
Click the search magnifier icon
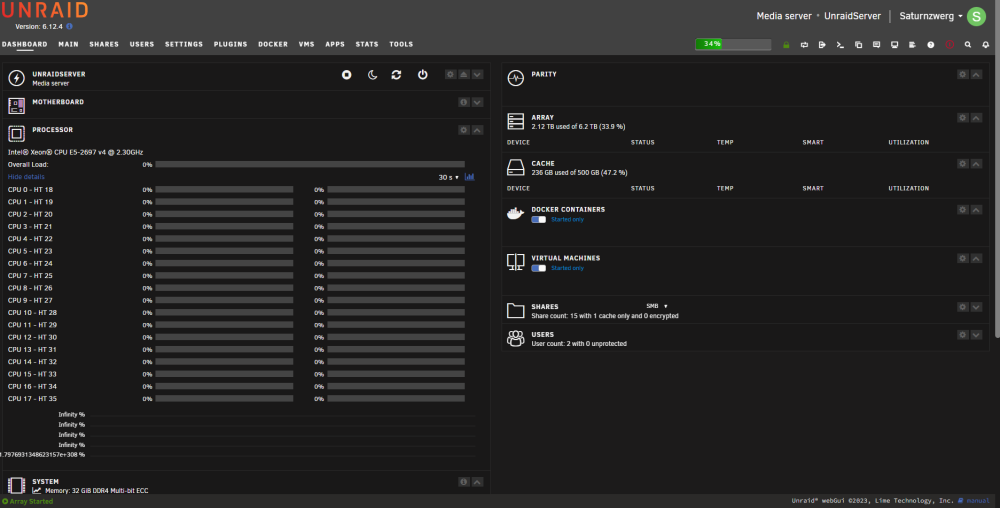(x=967, y=45)
